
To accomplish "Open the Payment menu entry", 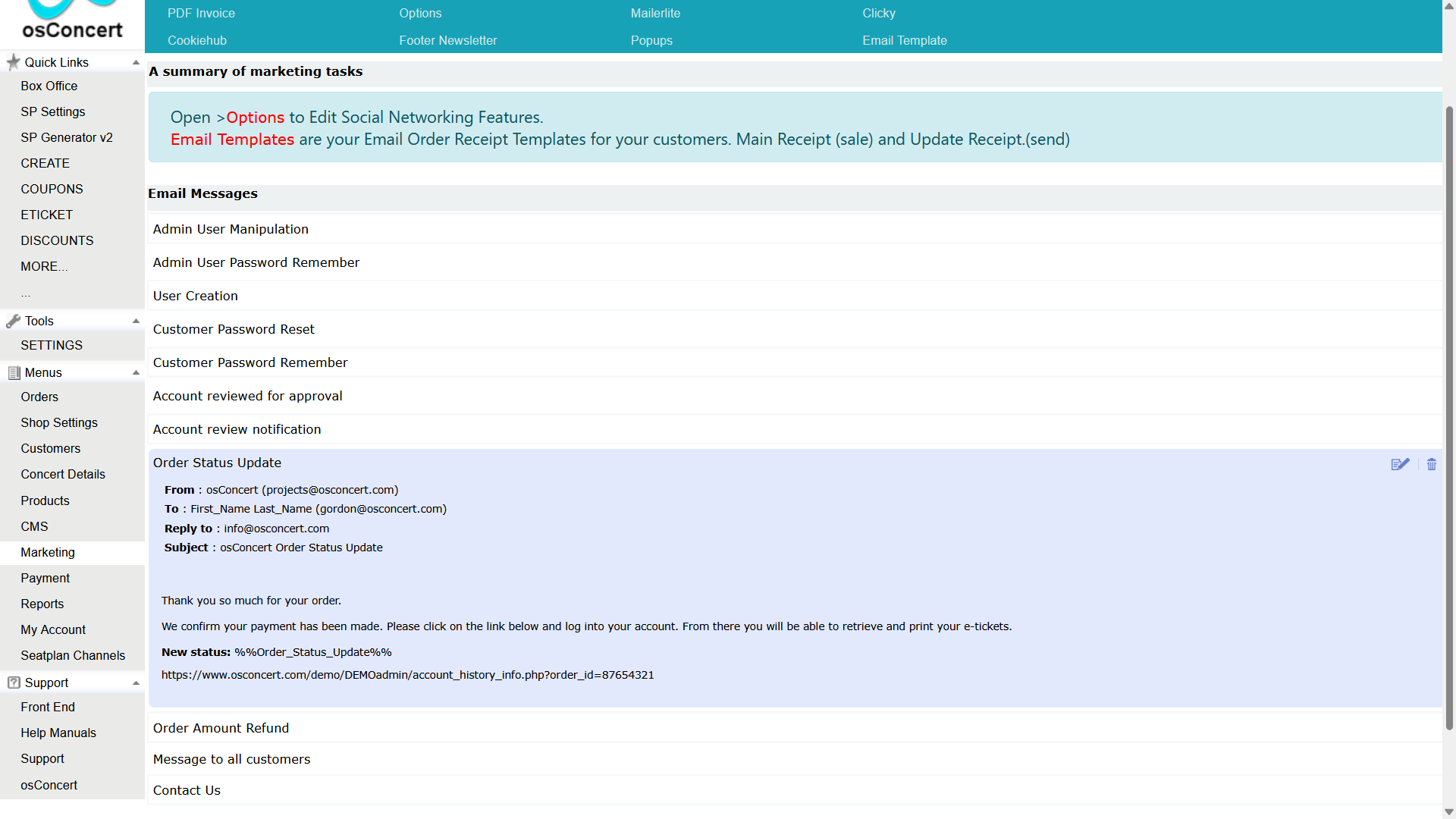I will (45, 578).
